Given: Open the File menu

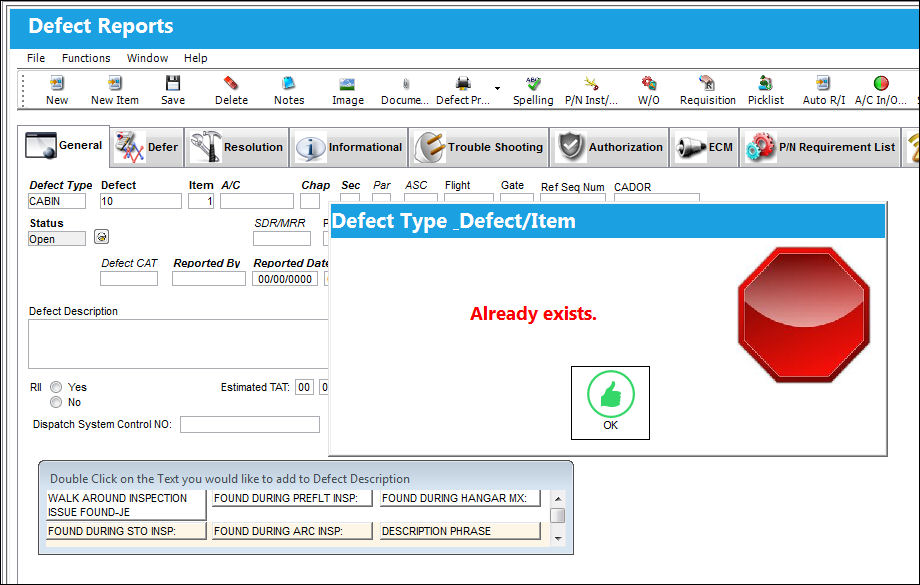Looking at the screenshot, I should point(36,58).
